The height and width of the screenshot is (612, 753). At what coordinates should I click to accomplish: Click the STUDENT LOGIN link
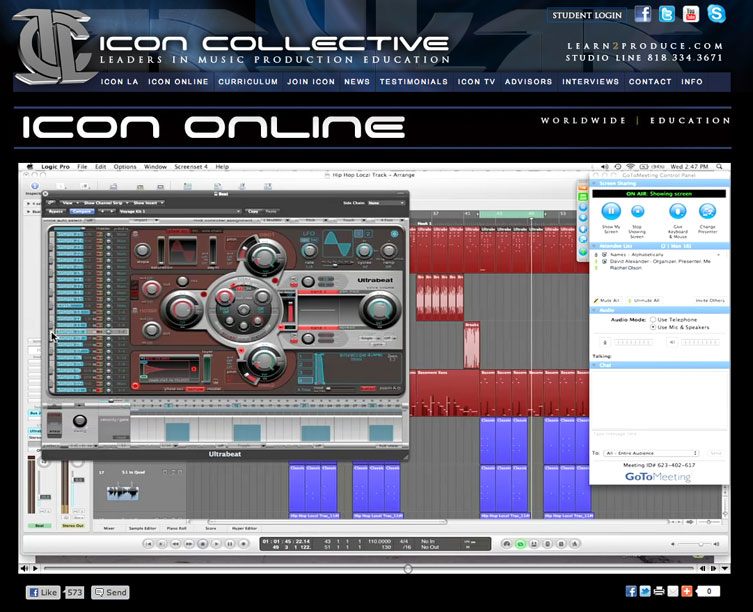pyautogui.click(x=586, y=15)
